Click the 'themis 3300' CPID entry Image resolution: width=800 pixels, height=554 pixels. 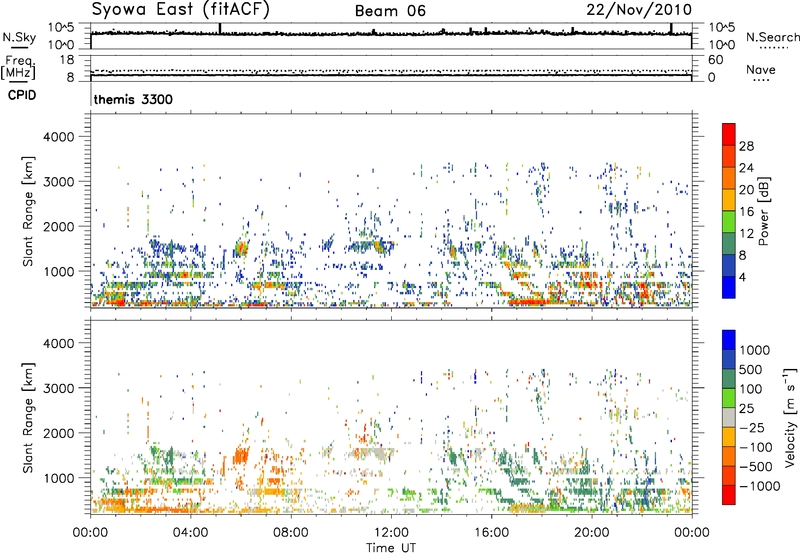click(x=133, y=99)
